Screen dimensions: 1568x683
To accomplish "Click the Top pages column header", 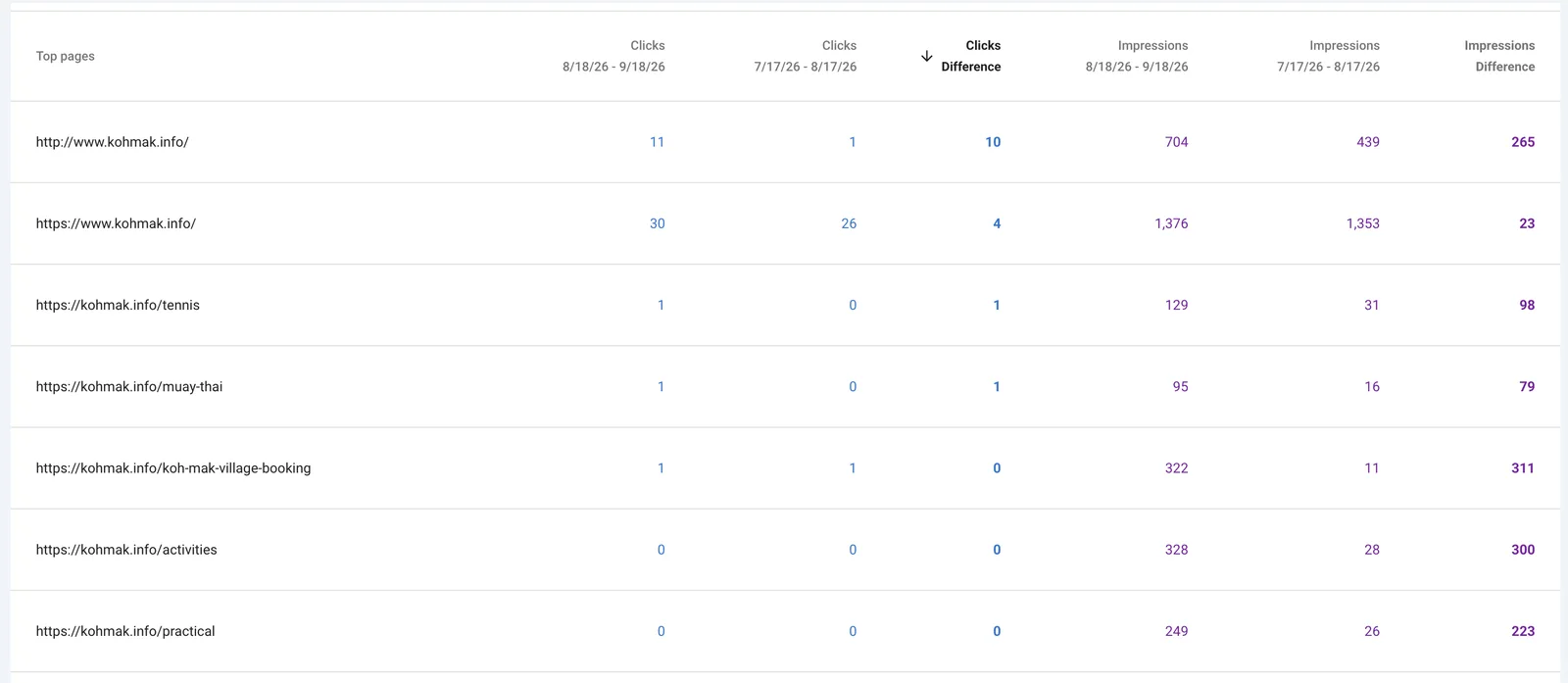I will tap(66, 56).
